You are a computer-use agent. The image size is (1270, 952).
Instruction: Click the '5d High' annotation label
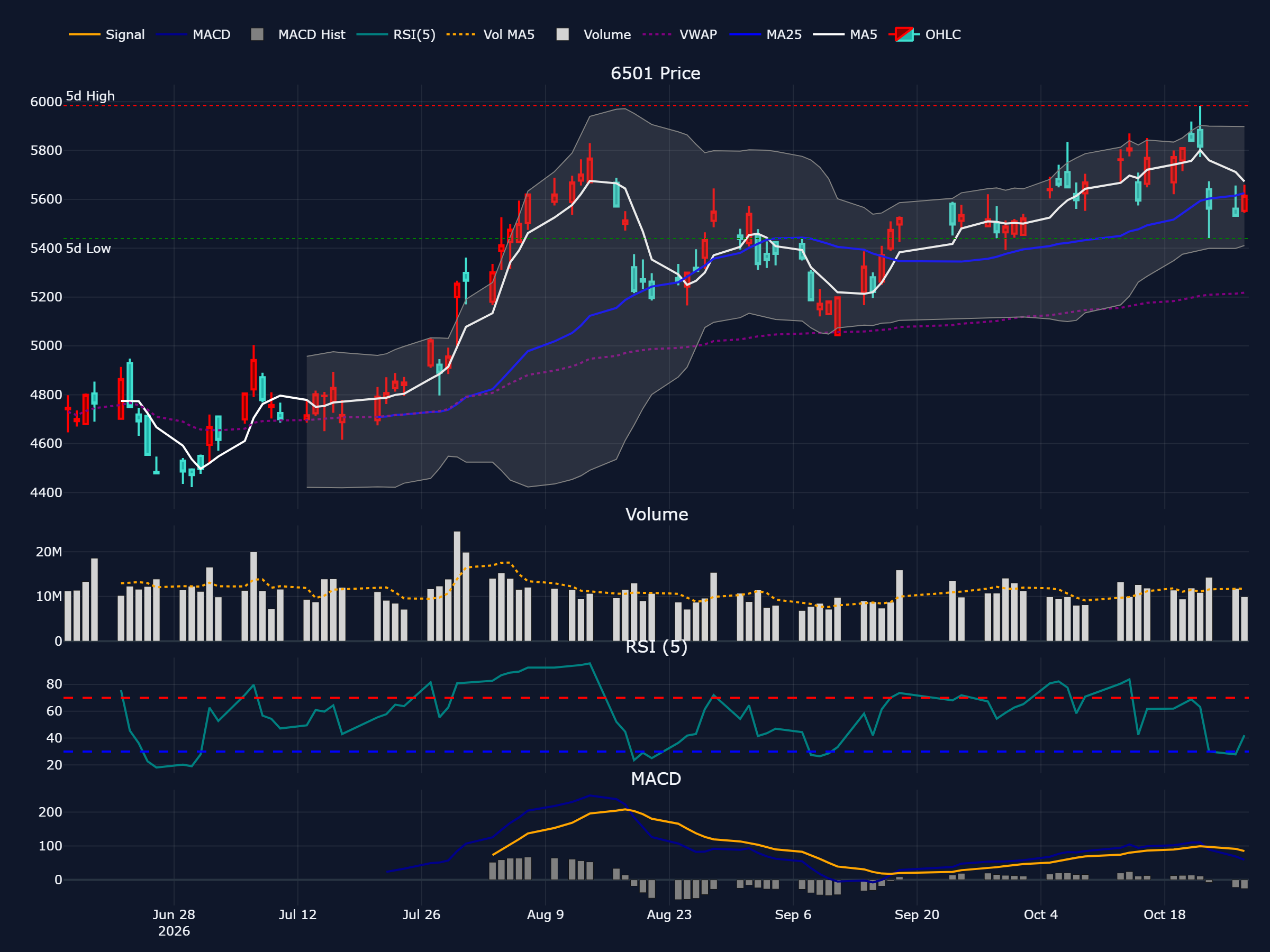pos(90,96)
